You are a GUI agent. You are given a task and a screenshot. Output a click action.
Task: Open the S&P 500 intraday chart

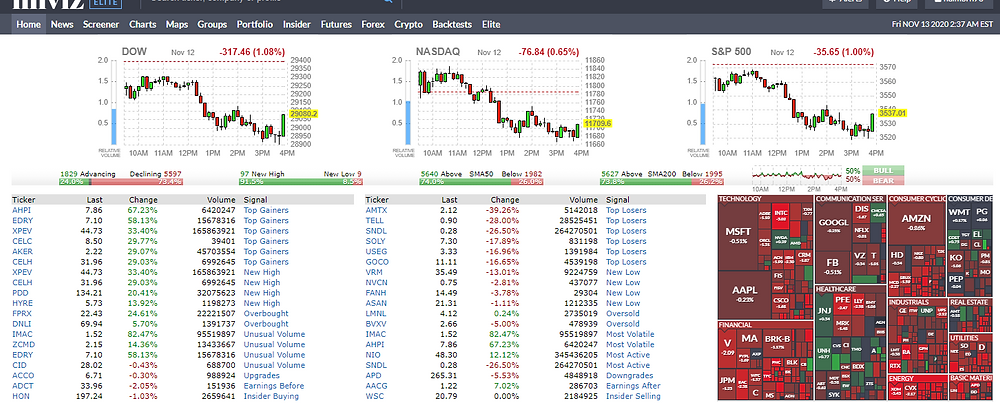pyautogui.click(x=796, y=102)
